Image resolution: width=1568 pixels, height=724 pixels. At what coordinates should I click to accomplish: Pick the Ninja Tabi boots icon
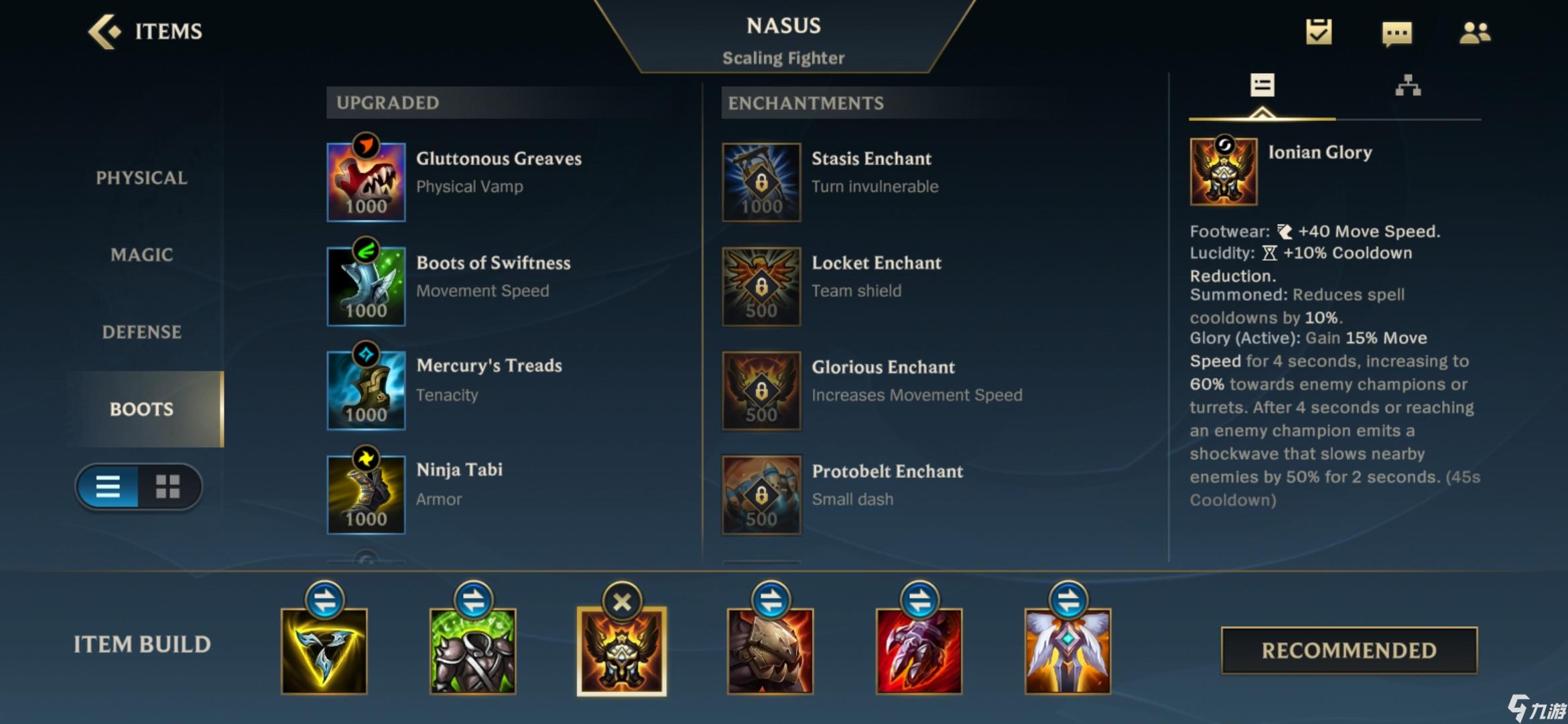coord(366,495)
